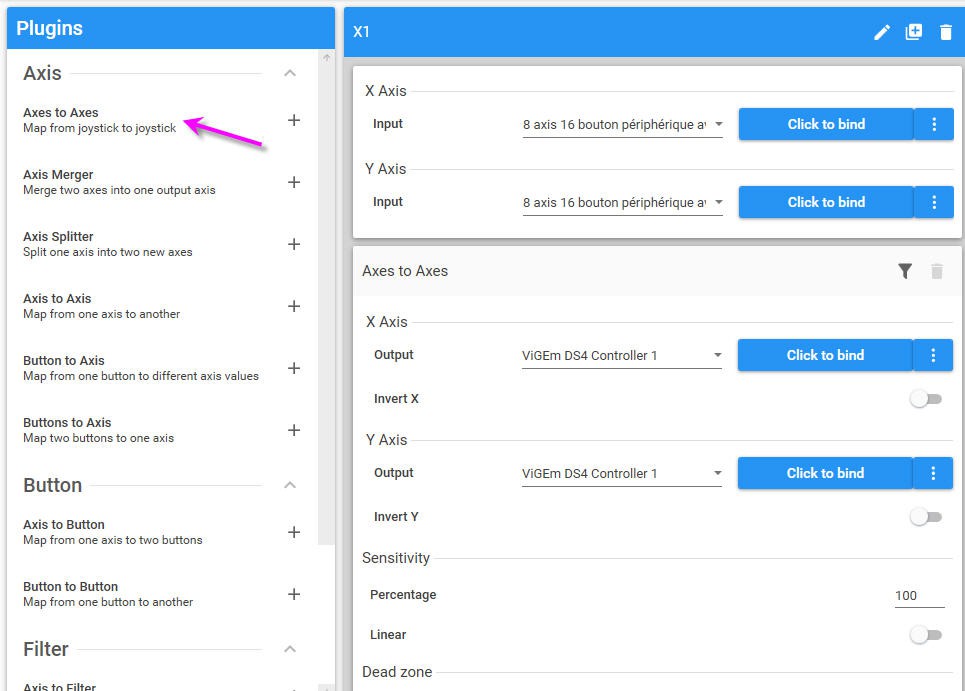Click to bind the Y Axis input
Screen dimensions: 965x691
pos(825,202)
